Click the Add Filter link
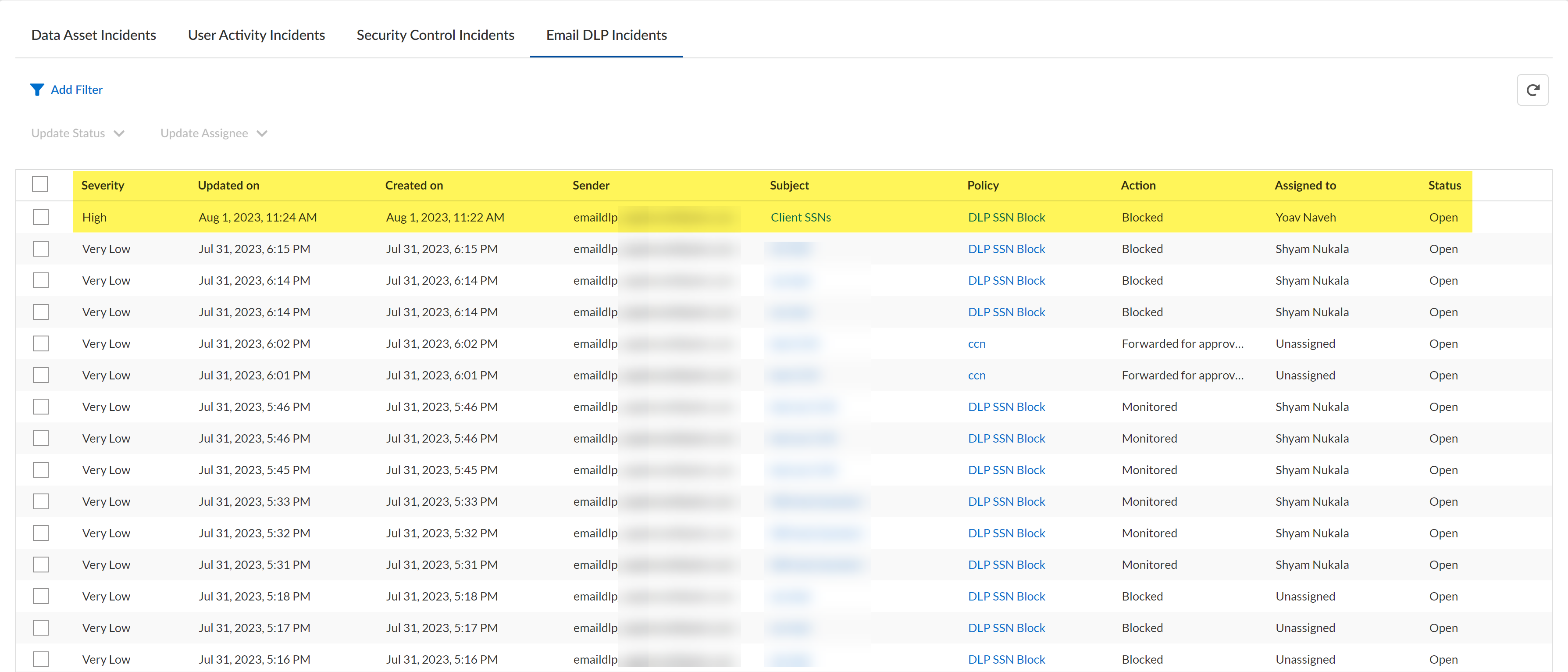The width and height of the screenshot is (1568, 672). [77, 90]
